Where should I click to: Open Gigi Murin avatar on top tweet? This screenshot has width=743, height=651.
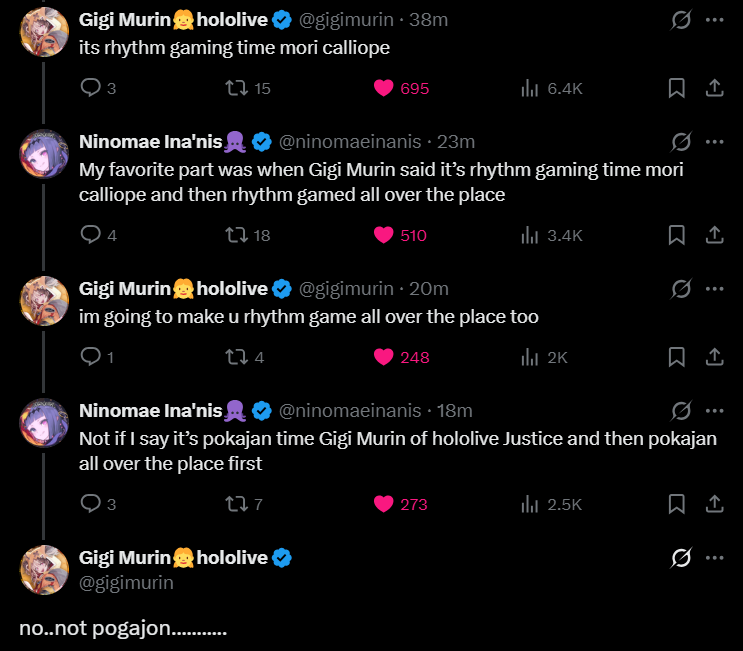coord(44,32)
